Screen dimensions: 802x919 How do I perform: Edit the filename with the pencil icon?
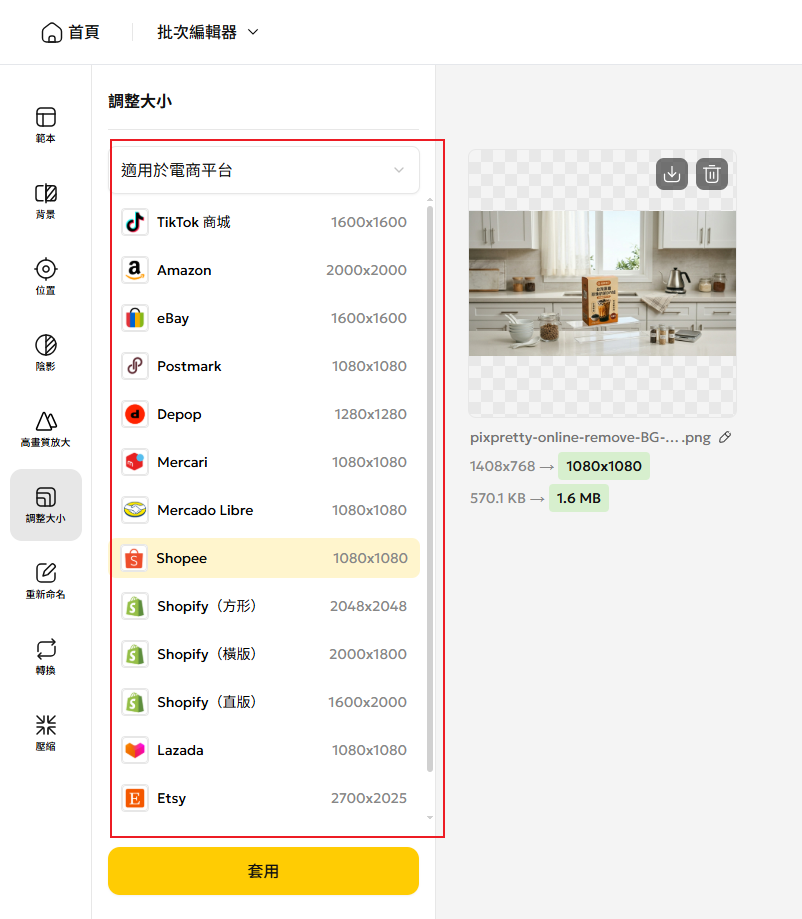tap(725, 437)
